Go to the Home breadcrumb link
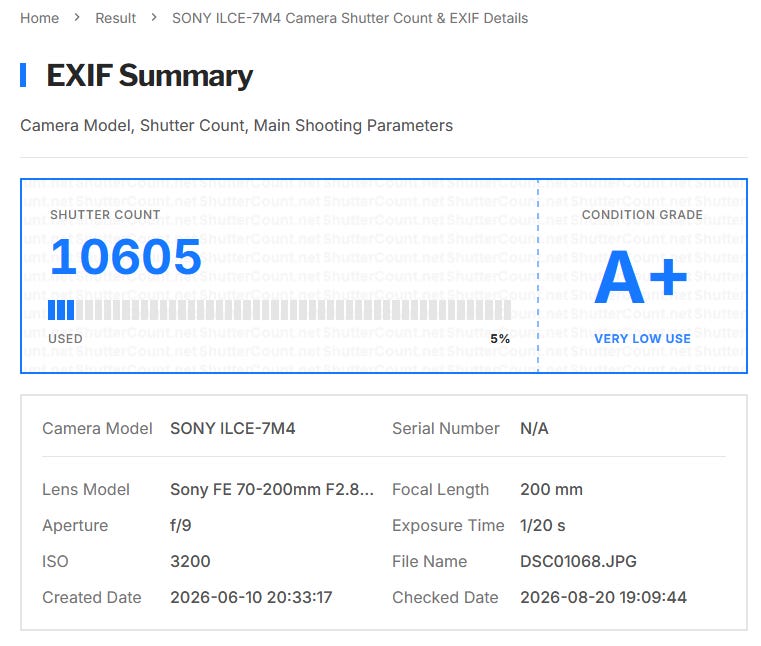Screen dimensions: 761x646 pos(39,18)
